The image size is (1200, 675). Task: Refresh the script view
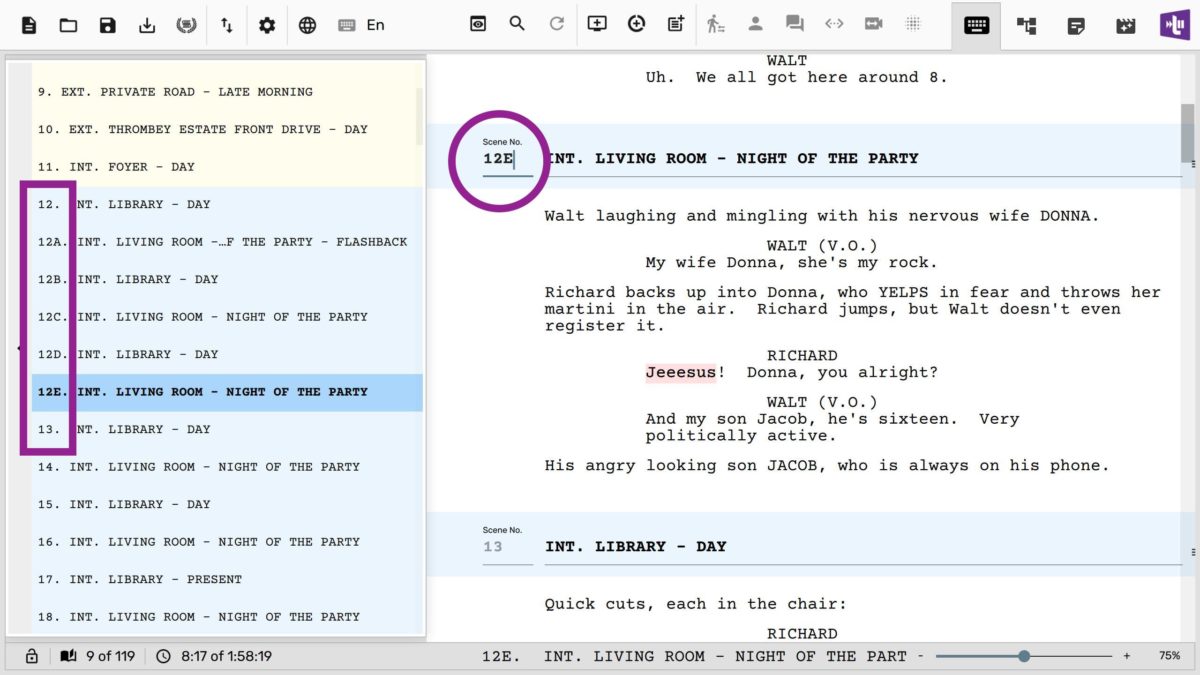(x=557, y=25)
